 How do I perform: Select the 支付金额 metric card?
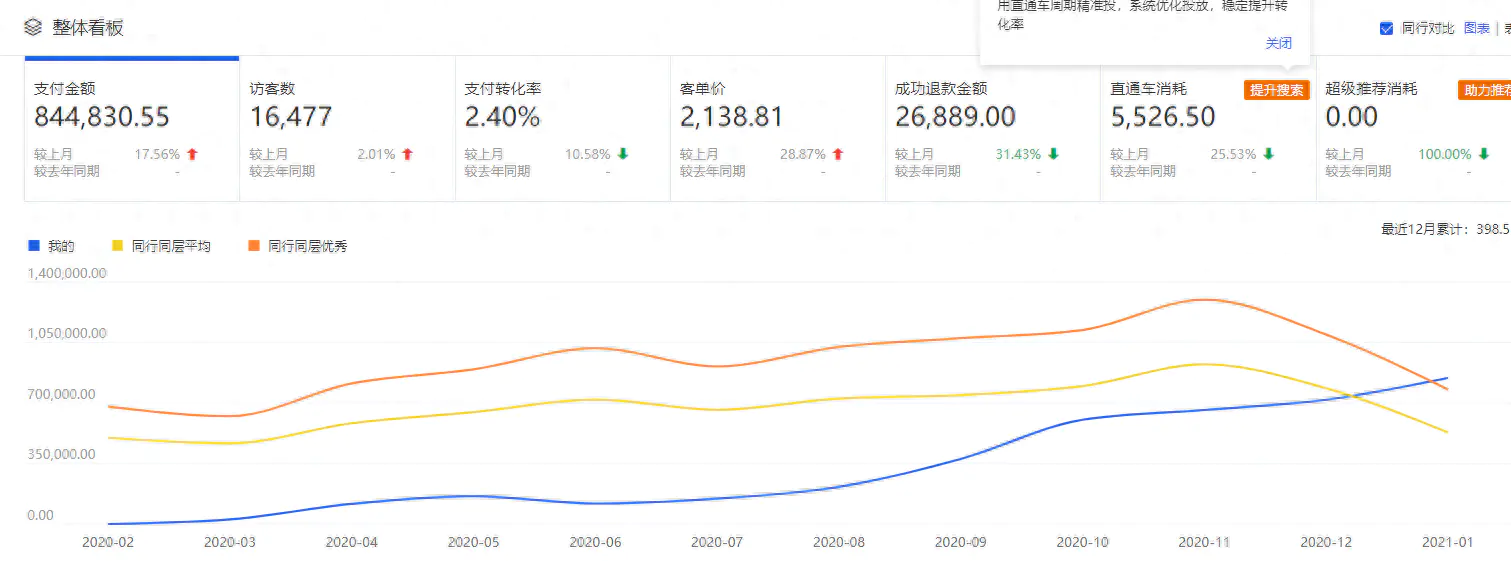132,130
